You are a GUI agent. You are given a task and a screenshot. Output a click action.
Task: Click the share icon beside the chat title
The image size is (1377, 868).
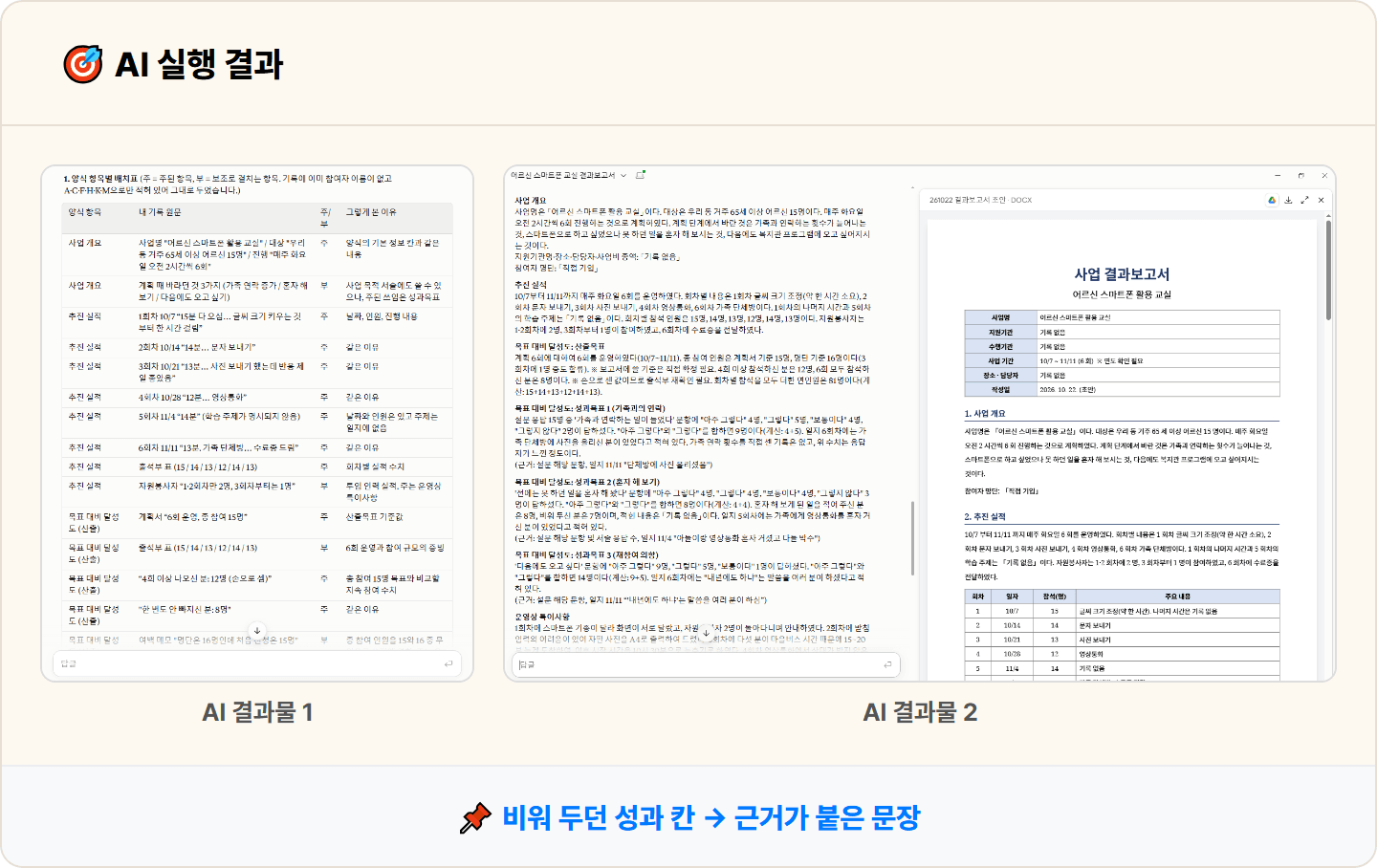coord(641,175)
